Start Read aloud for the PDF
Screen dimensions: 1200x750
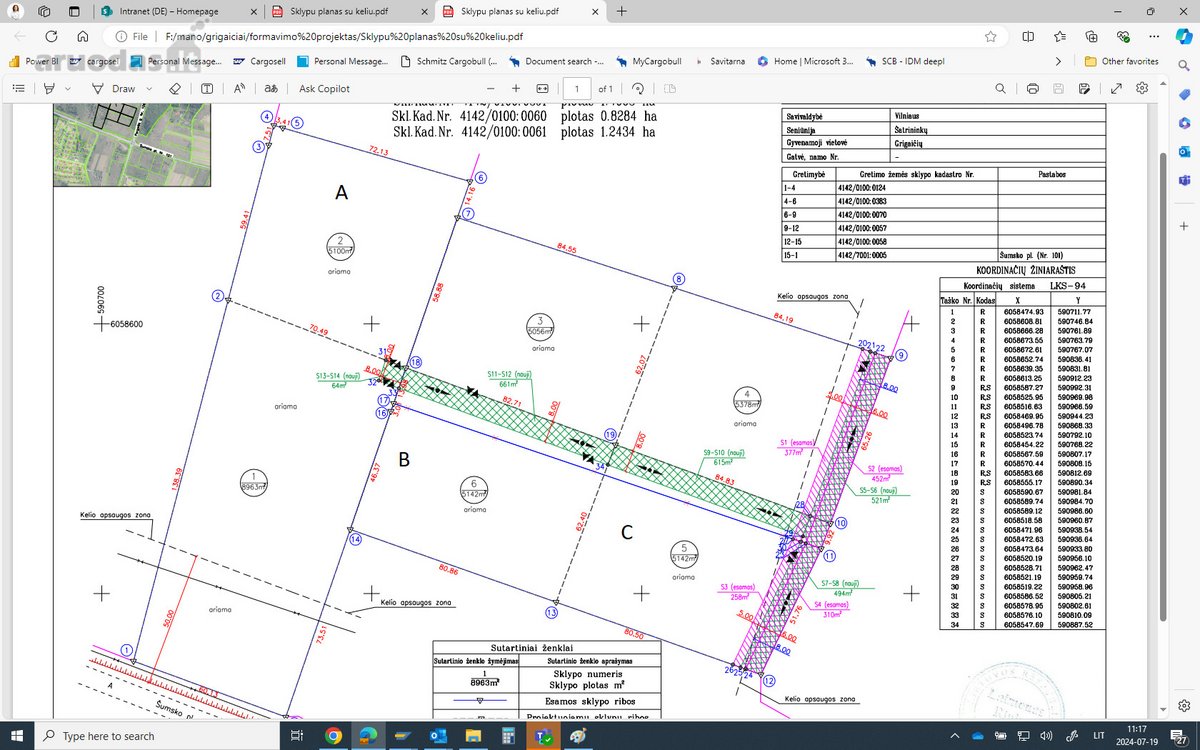point(239,88)
